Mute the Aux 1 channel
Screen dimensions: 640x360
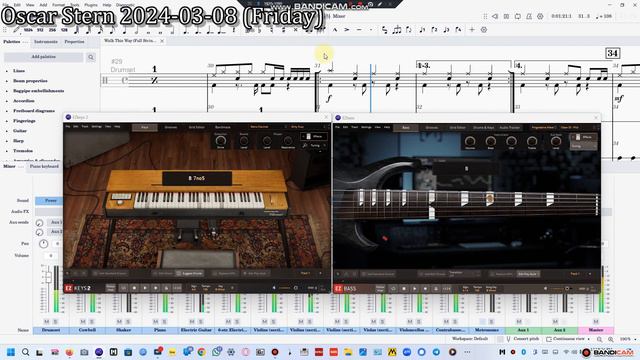pyautogui.click(x=519, y=322)
